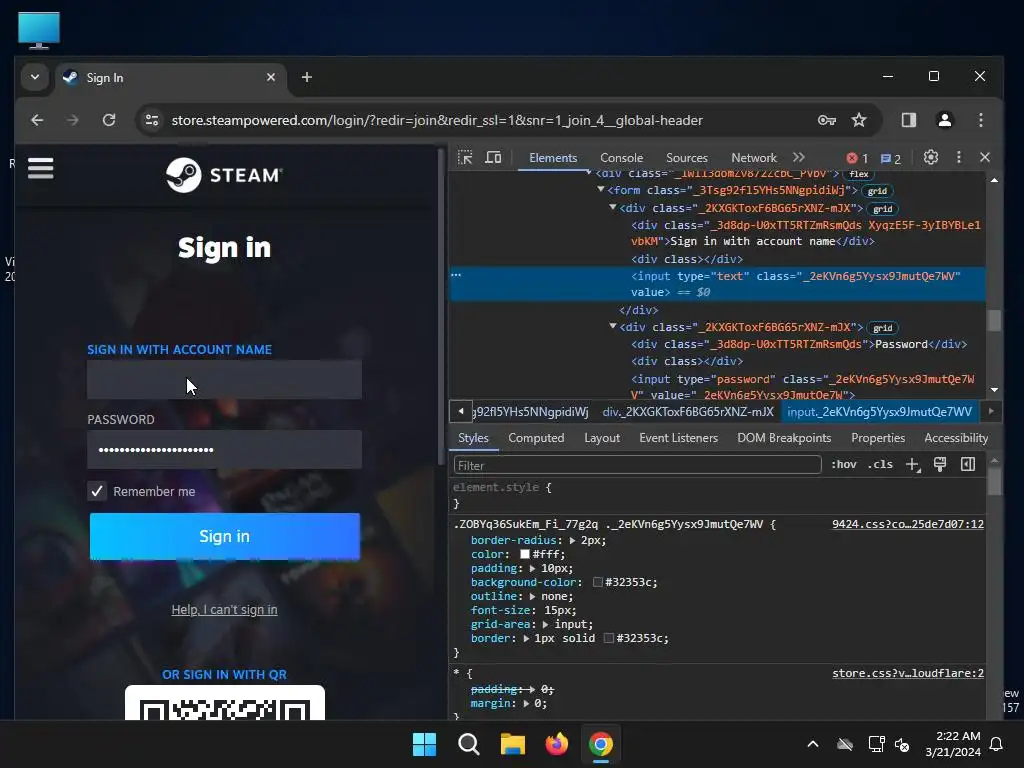Close the Sign In tab
The width and height of the screenshot is (1024, 768).
tap(271, 77)
